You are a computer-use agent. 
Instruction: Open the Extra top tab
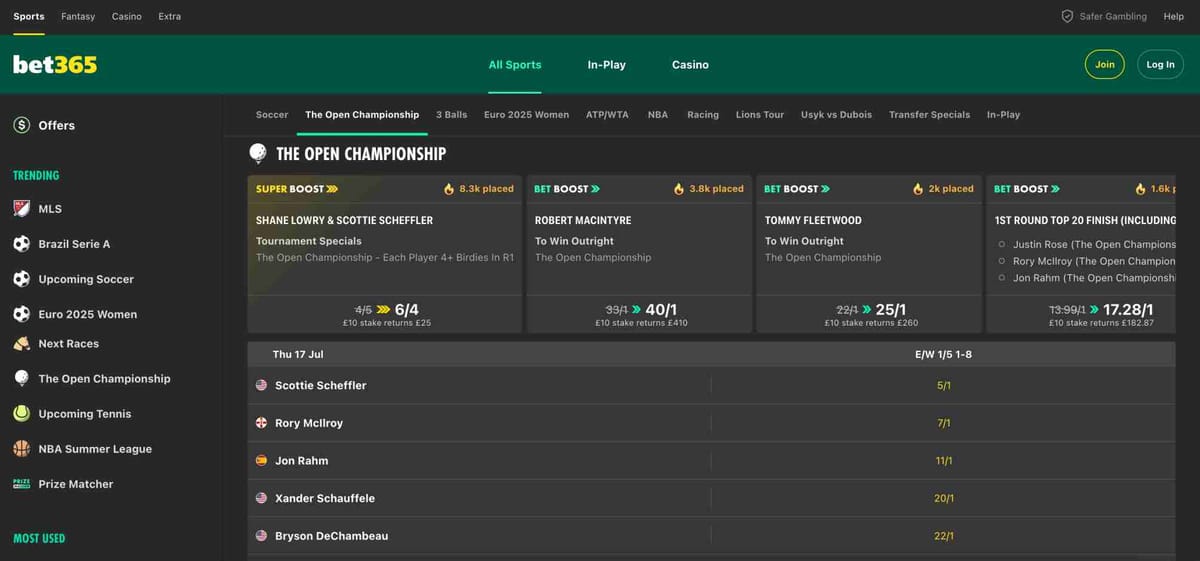[170, 17]
